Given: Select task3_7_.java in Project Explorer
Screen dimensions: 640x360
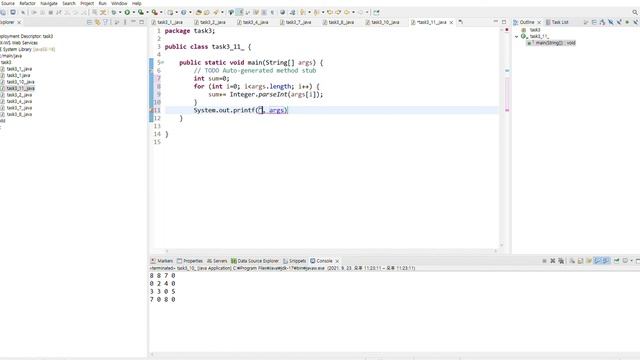Looking at the screenshot, I should [19, 108].
